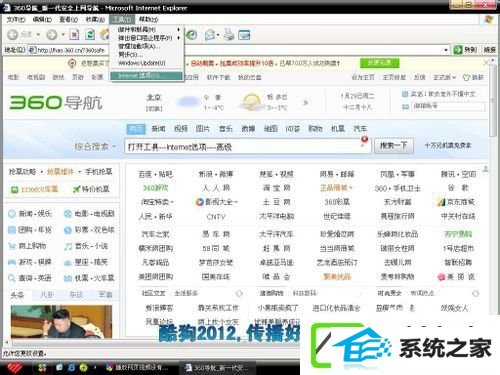
Task: Click the music note 音乐·小说 icon
Action: coord(68,246)
